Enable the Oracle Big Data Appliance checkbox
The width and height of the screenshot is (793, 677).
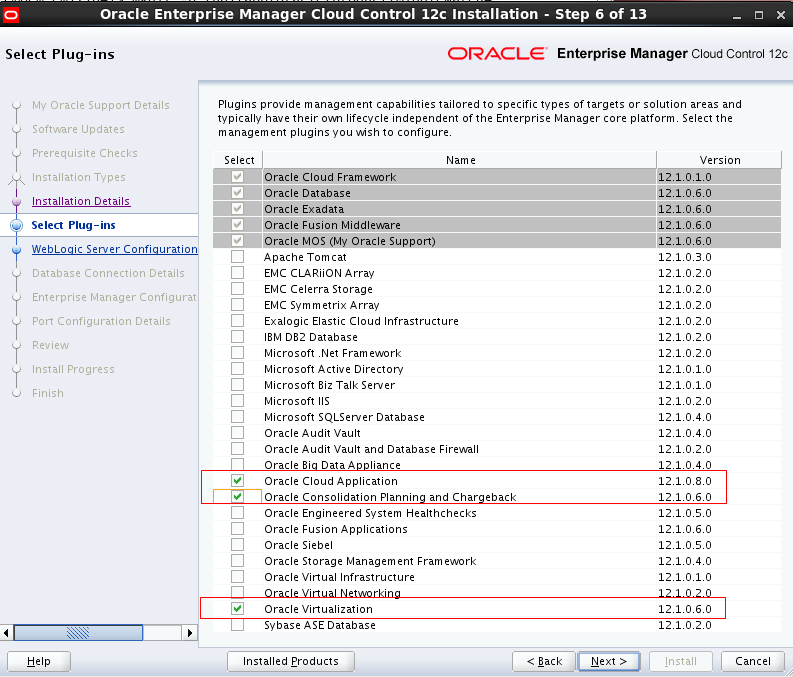[237, 465]
